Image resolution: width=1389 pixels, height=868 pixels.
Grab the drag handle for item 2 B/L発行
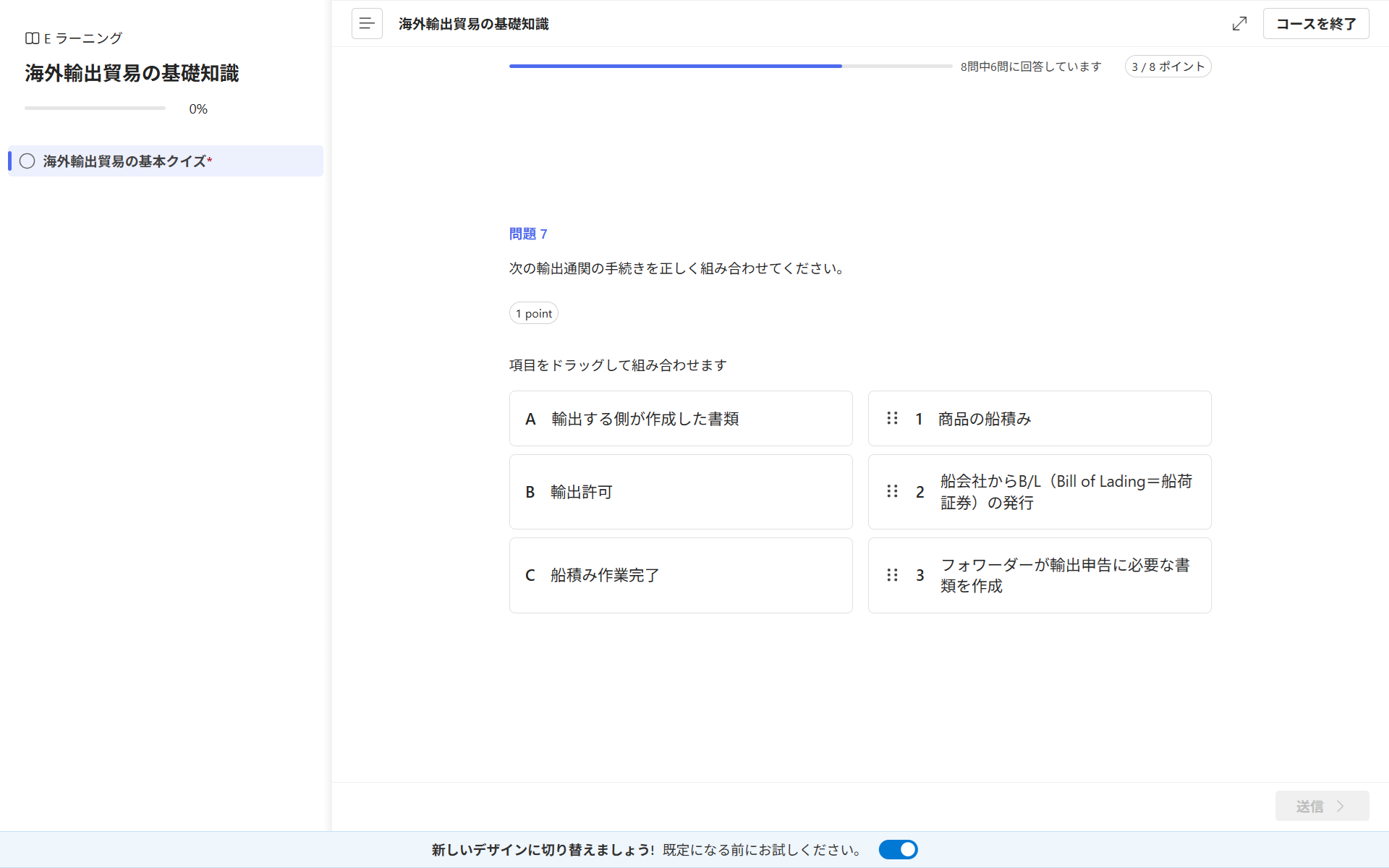pyautogui.click(x=892, y=491)
